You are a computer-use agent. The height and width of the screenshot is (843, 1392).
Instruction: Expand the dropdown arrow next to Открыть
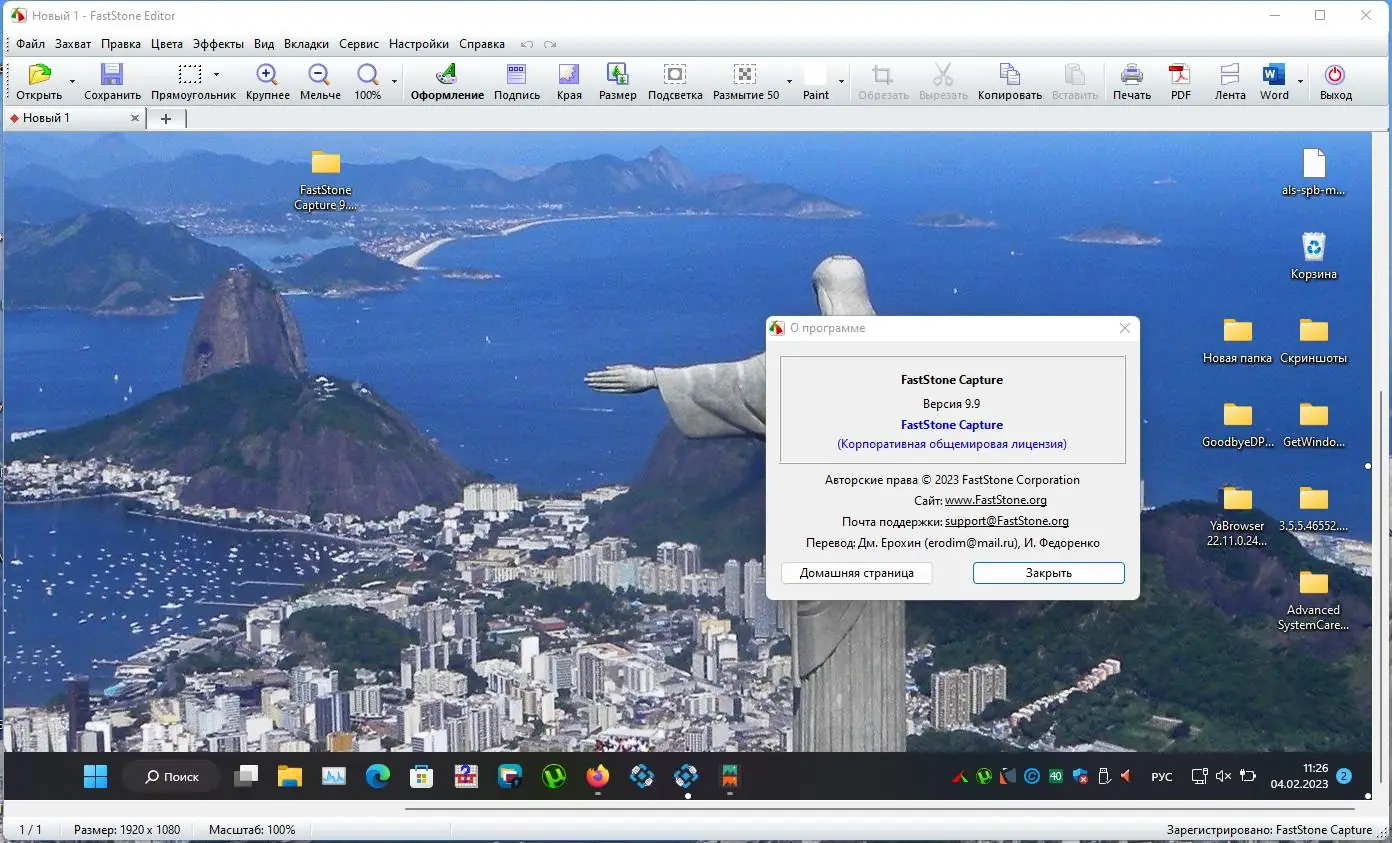point(72,81)
